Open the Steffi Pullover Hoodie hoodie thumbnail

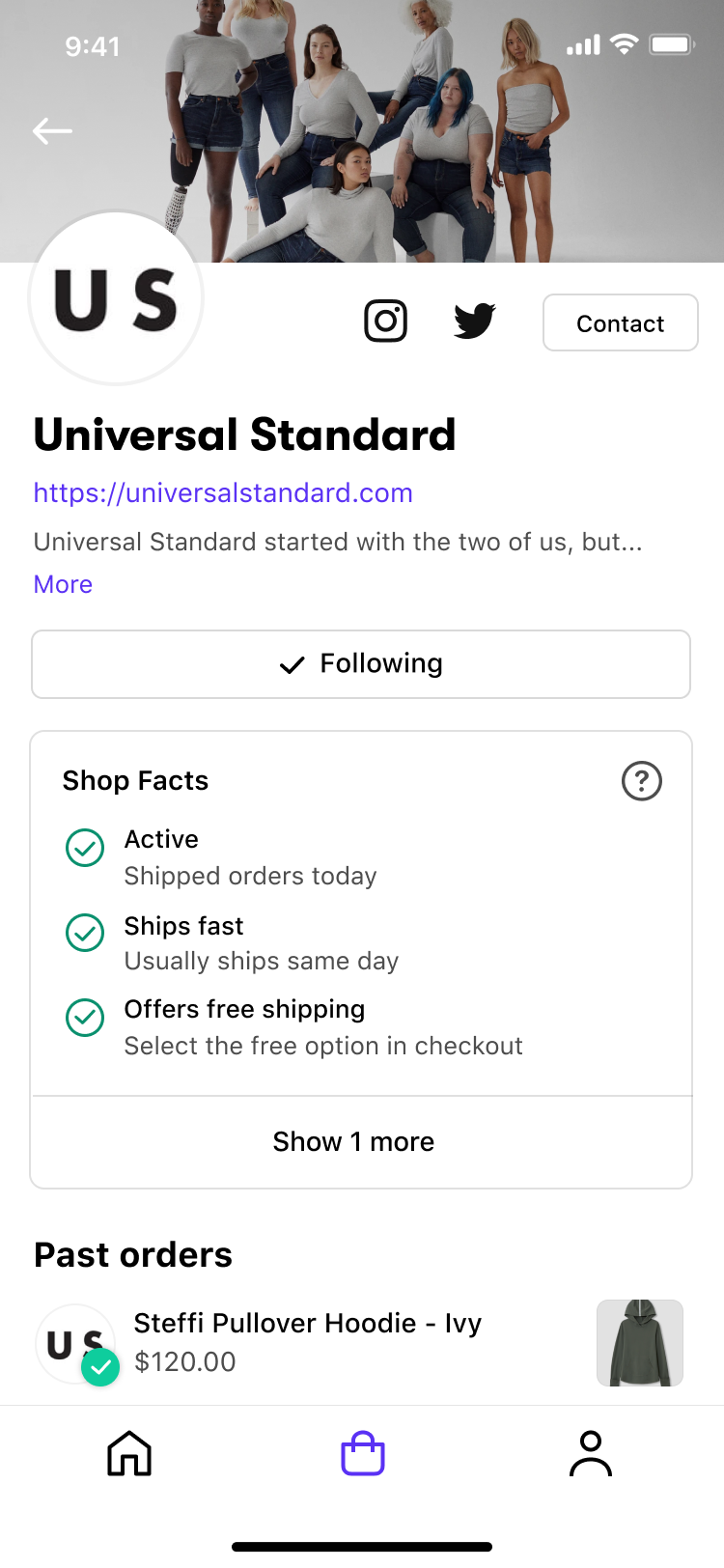pyautogui.click(x=640, y=1343)
